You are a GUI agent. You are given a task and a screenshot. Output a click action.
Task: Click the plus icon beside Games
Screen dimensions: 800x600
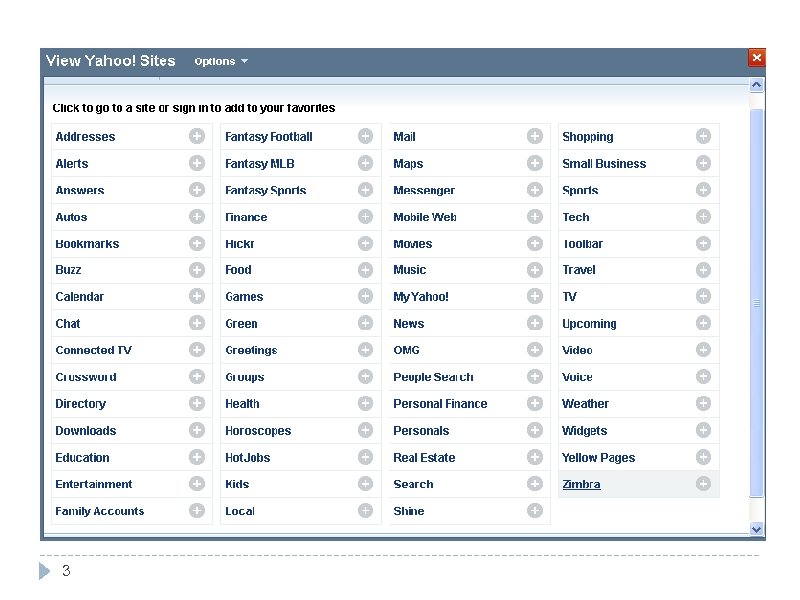point(365,296)
